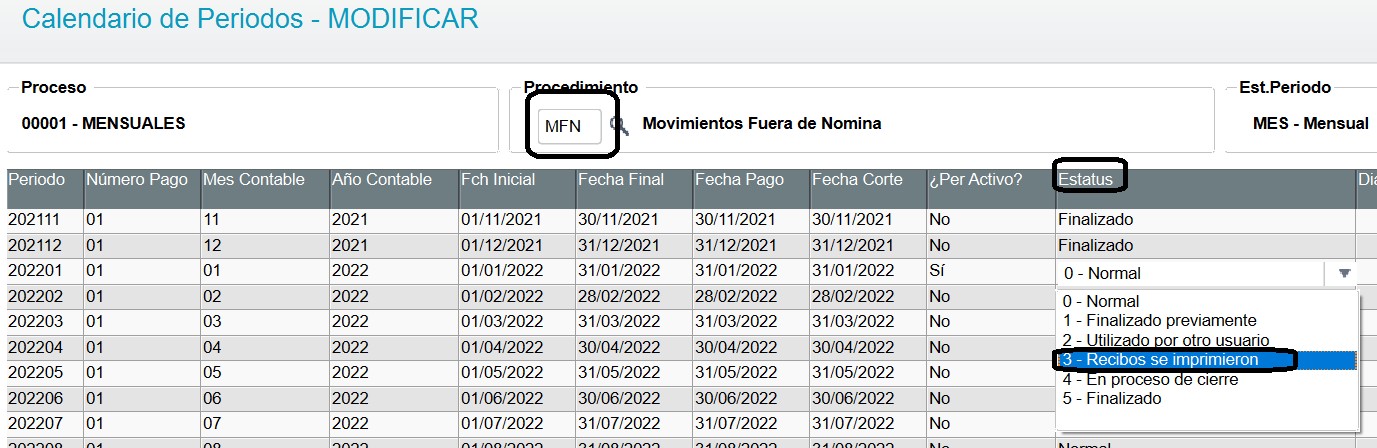Click Fch Inicial cell 01/07/2022
1377x448 pixels.
517,422
